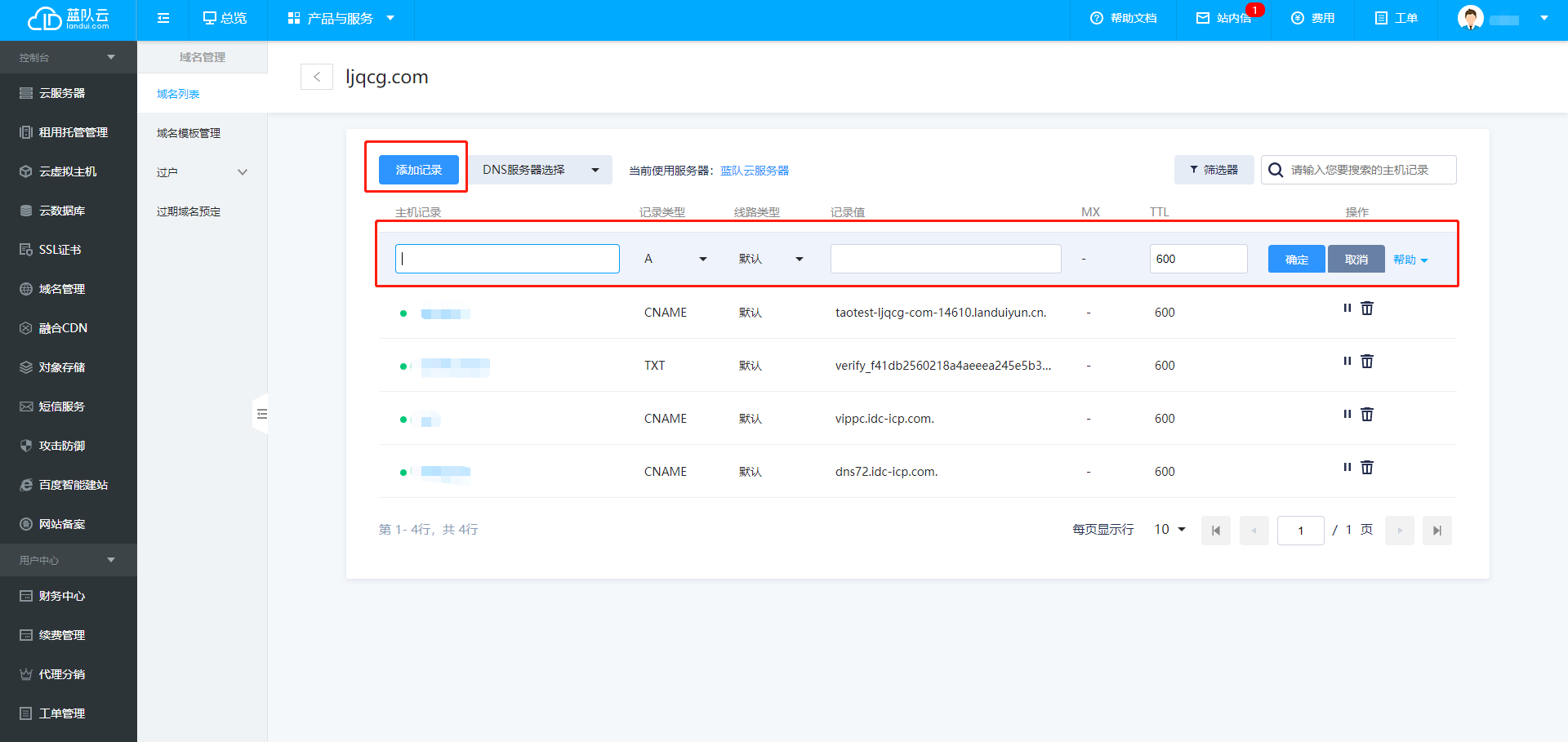Open the DNS服务器选择 dropdown
This screenshot has height=742, width=1568.
coord(541,170)
